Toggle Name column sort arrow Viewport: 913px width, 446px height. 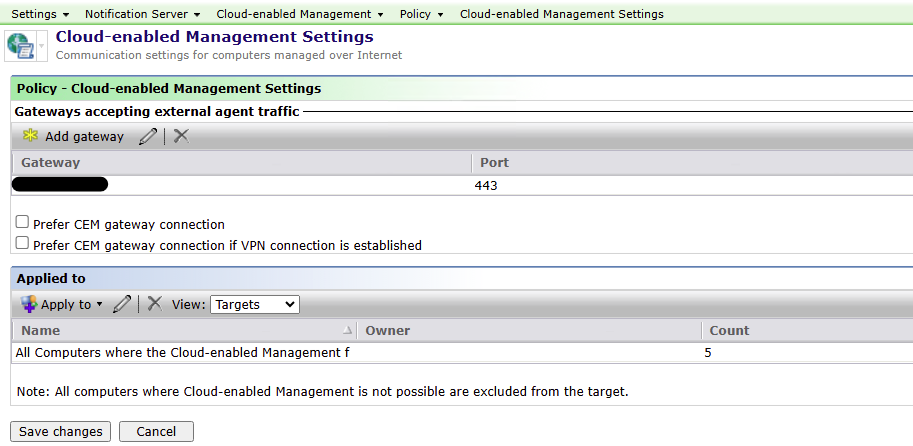coord(348,330)
